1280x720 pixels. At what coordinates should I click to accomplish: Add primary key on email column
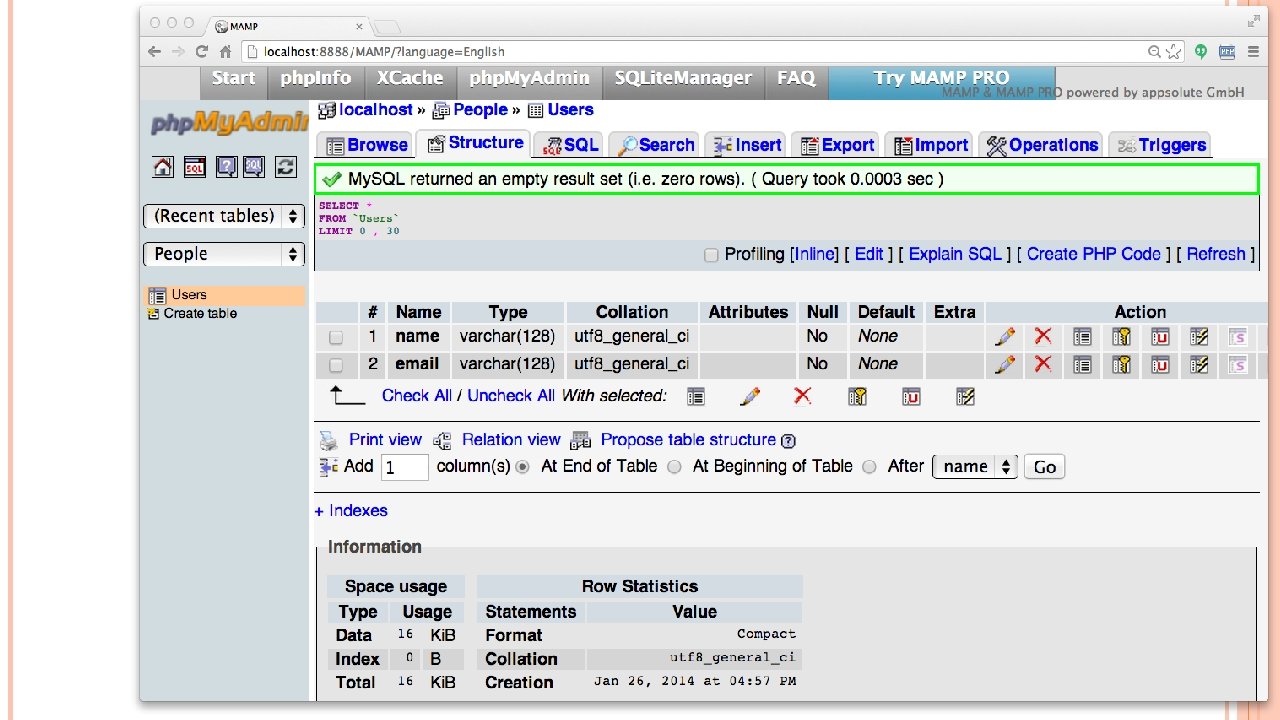coord(1121,365)
